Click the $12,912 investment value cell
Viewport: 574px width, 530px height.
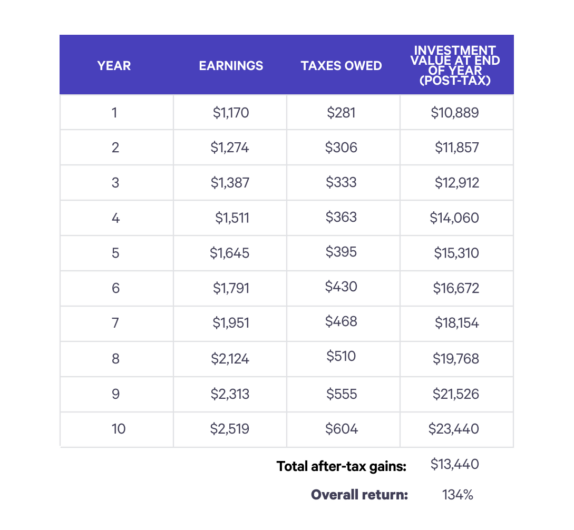[456, 182]
